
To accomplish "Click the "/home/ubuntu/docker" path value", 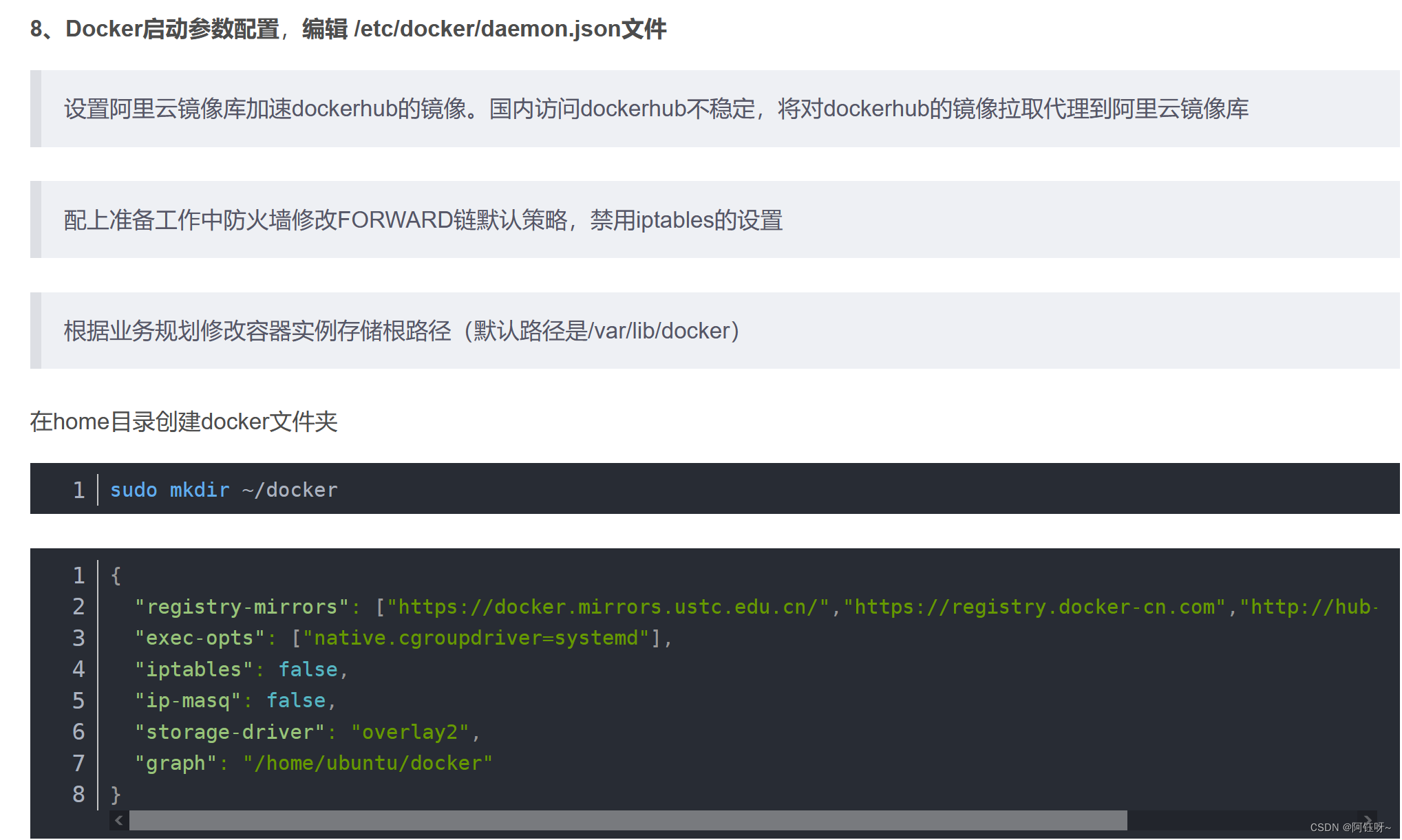I will tap(368, 763).
